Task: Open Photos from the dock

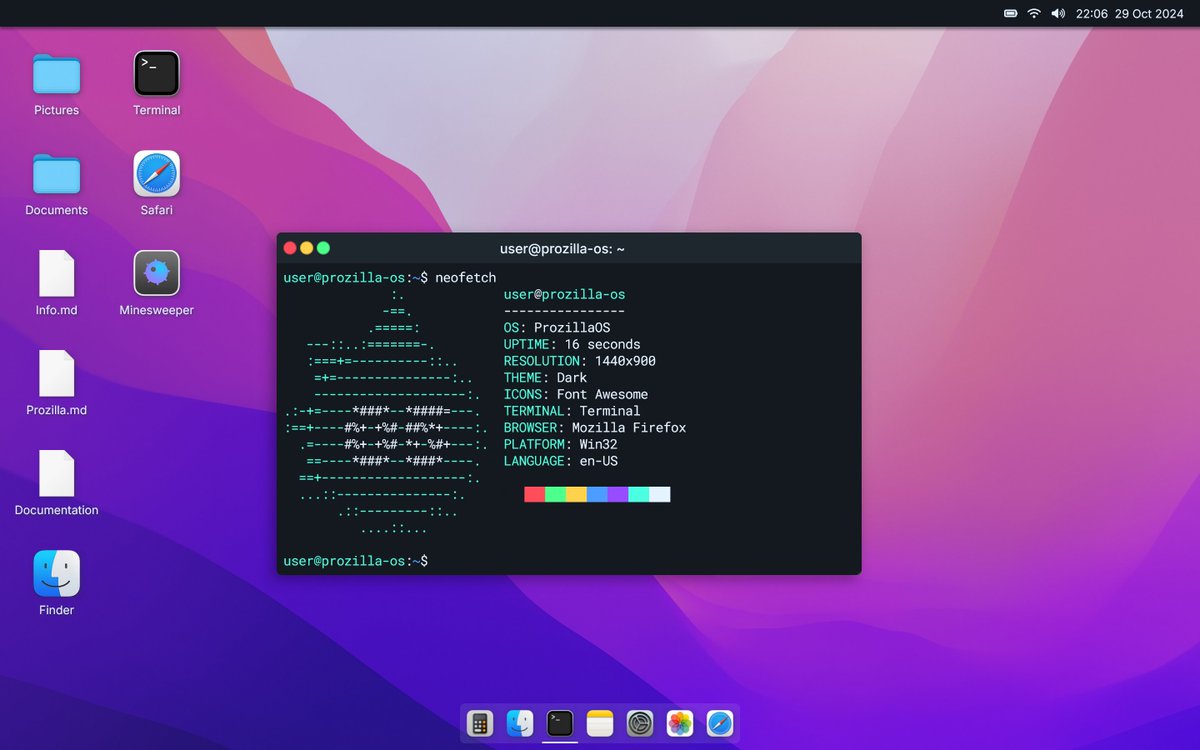Action: 680,723
